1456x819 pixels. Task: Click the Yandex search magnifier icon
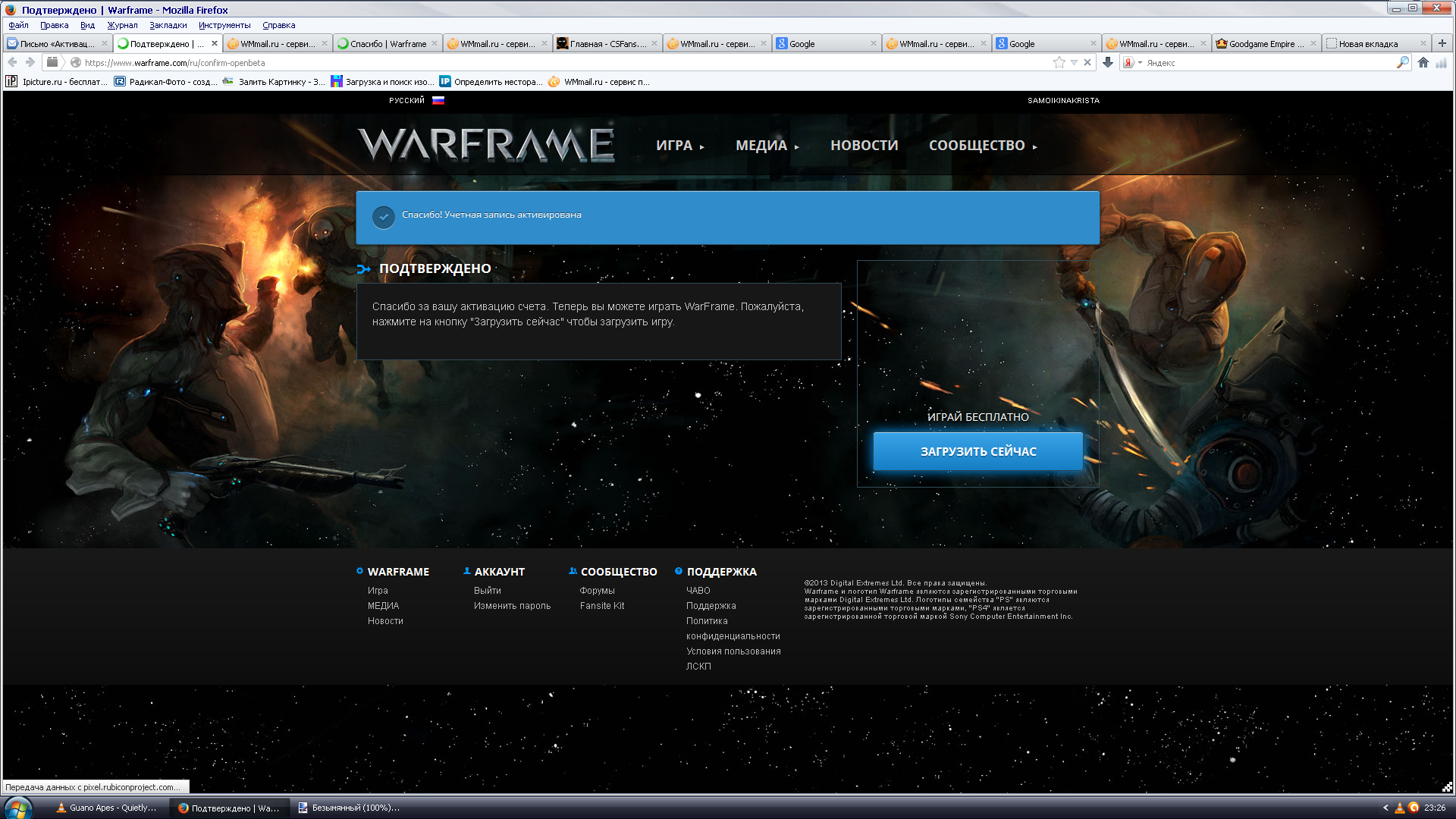coord(1403,63)
